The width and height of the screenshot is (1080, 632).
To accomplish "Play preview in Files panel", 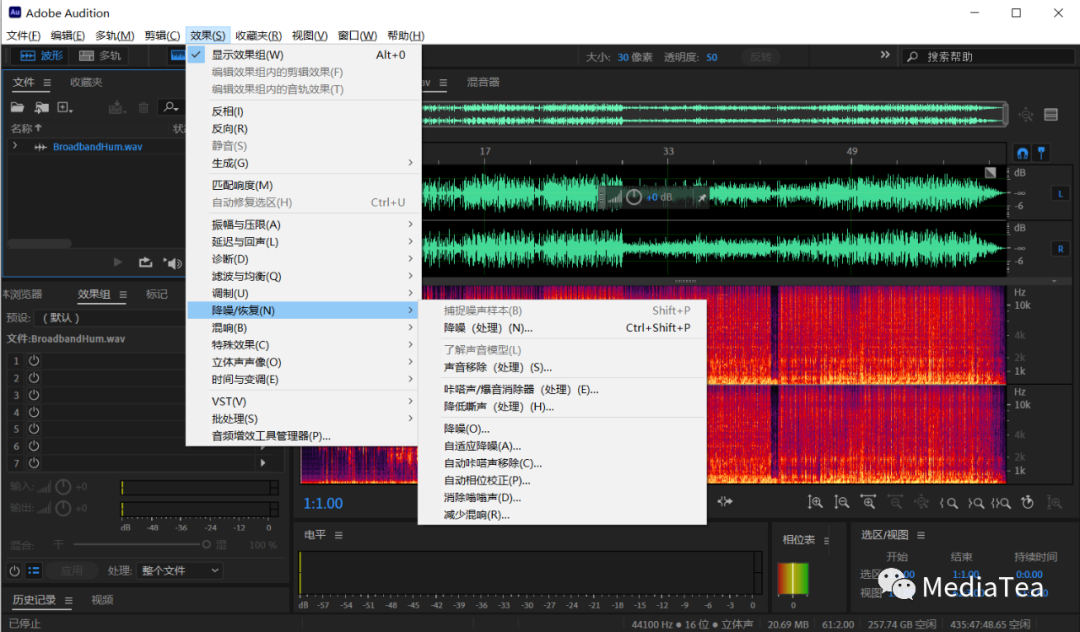I will 118,262.
